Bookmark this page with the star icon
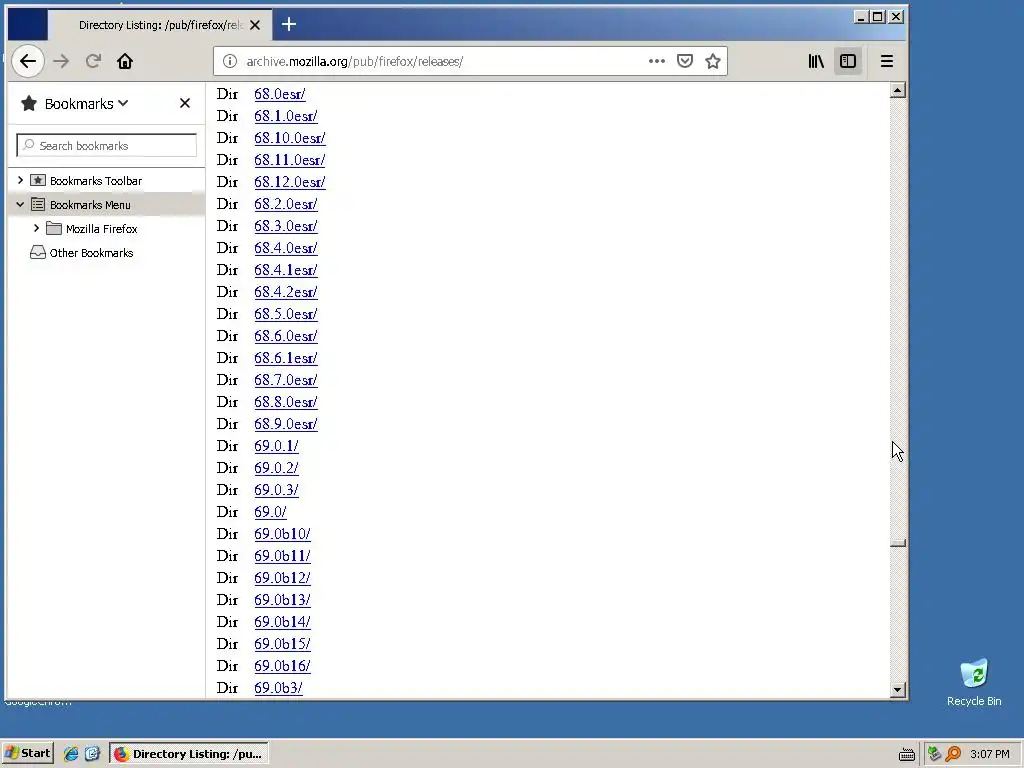The image size is (1024, 768). [712, 61]
